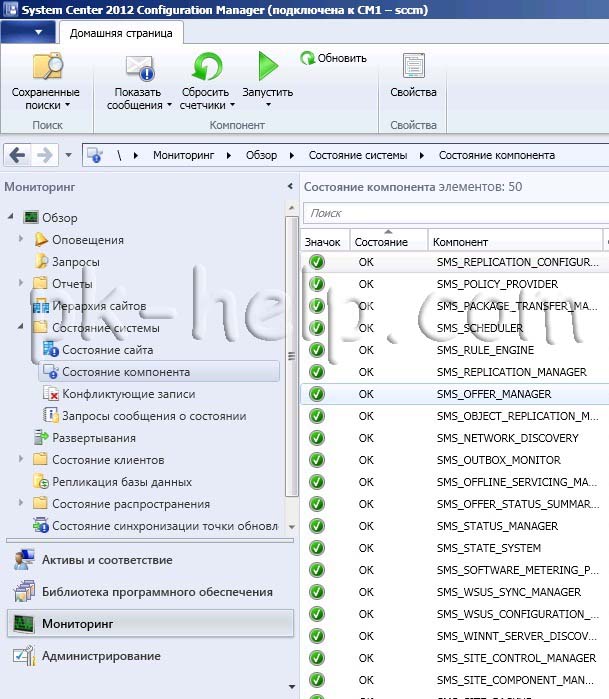This screenshot has width=609, height=699.
Task: Open the Мониторинг workspace
Action: tap(150, 624)
